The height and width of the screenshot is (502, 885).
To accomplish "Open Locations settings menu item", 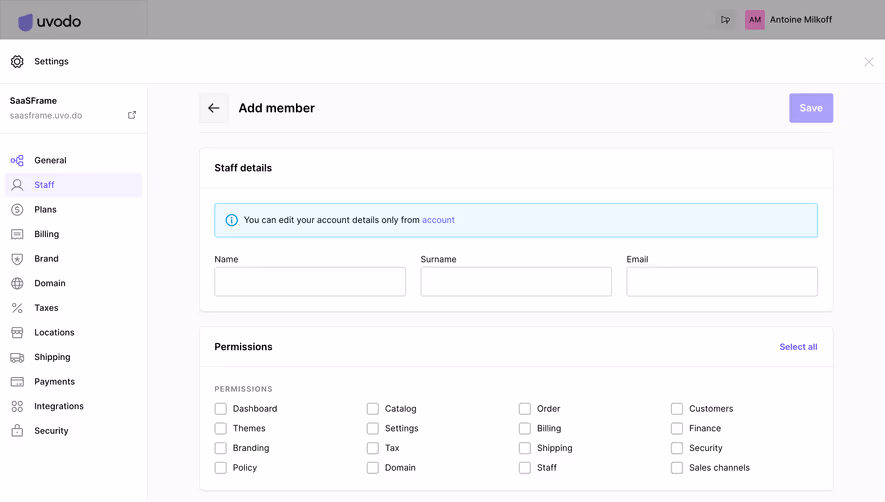I will pyautogui.click(x=73, y=332).
